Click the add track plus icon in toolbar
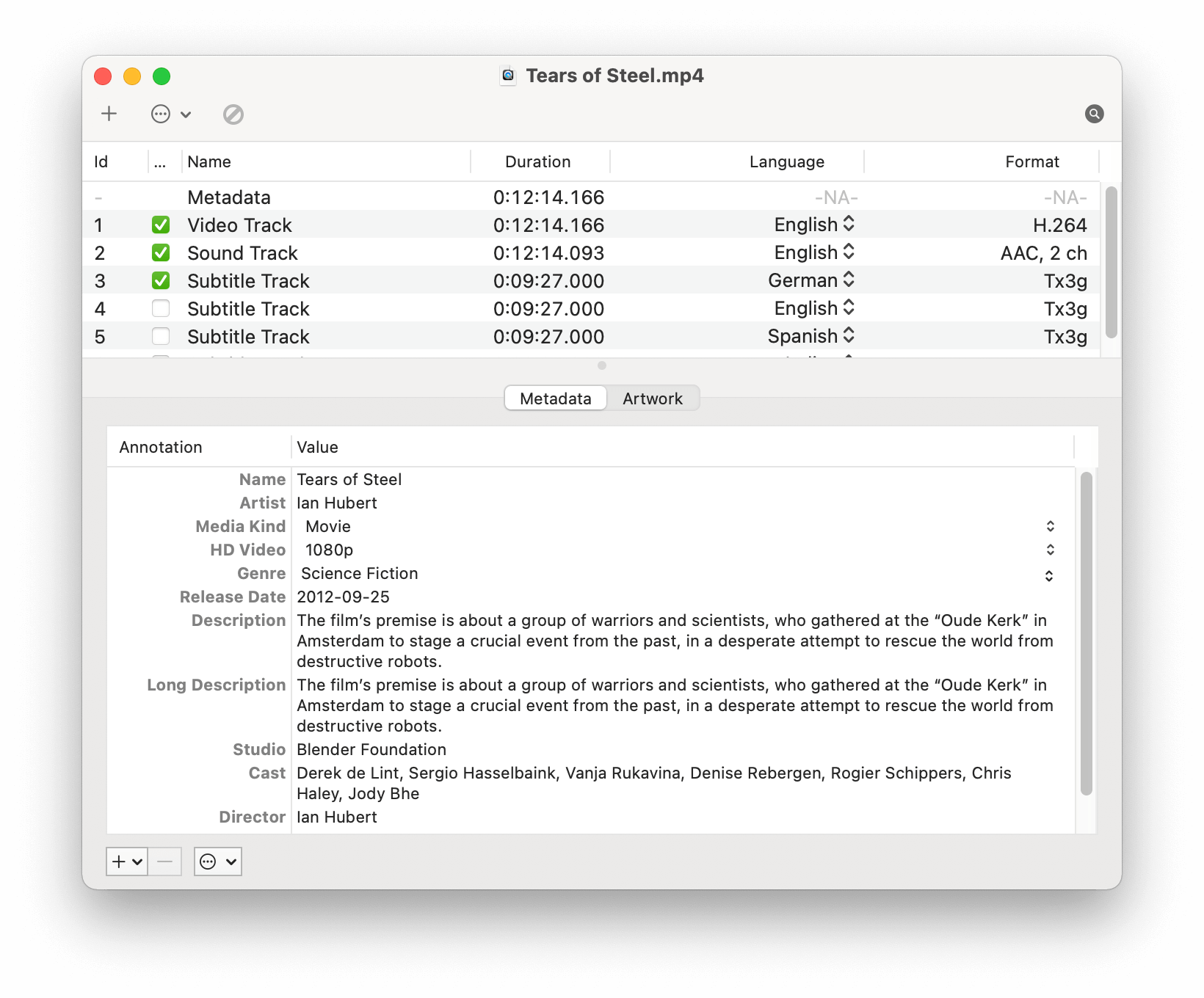Viewport: 1204px width, 998px height. [109, 114]
